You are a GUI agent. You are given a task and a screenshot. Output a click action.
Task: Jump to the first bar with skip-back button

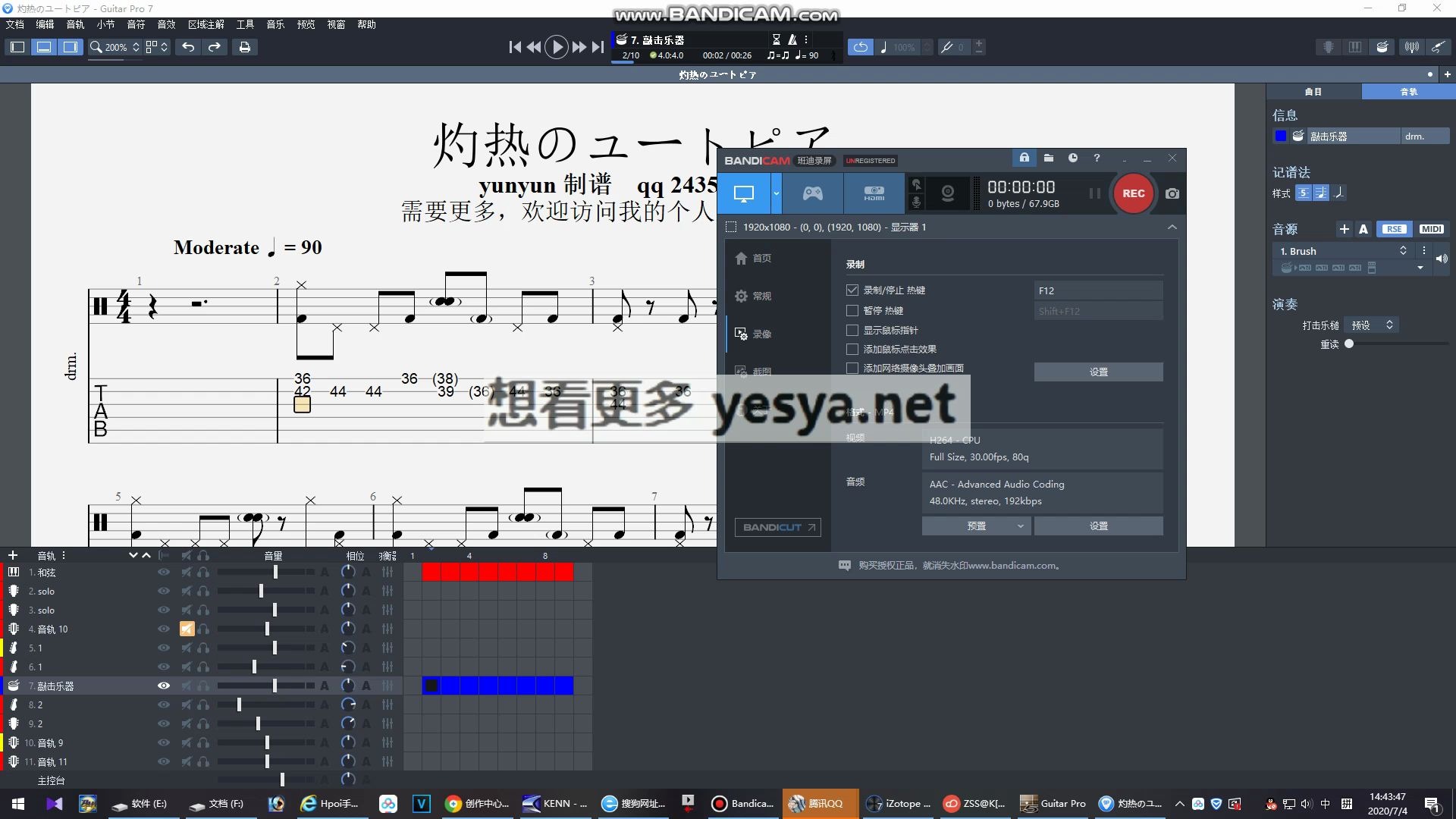pos(515,47)
